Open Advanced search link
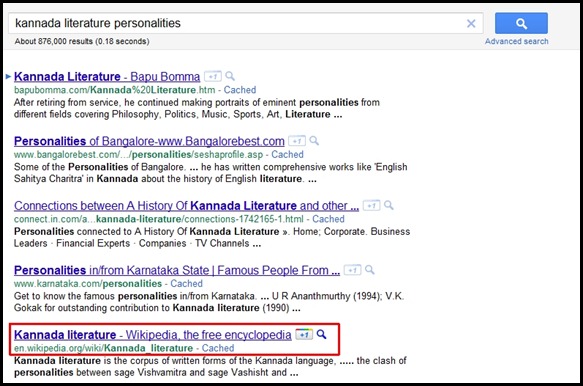The width and height of the screenshot is (583, 386). (516, 41)
